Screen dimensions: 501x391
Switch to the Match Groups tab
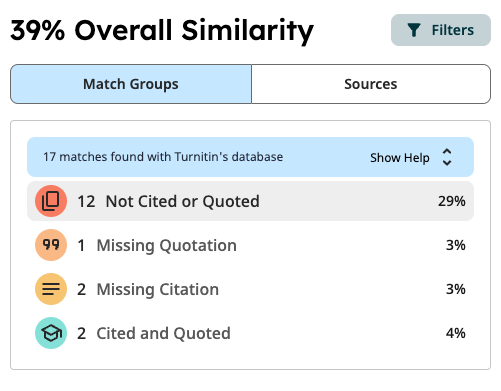[131, 84]
